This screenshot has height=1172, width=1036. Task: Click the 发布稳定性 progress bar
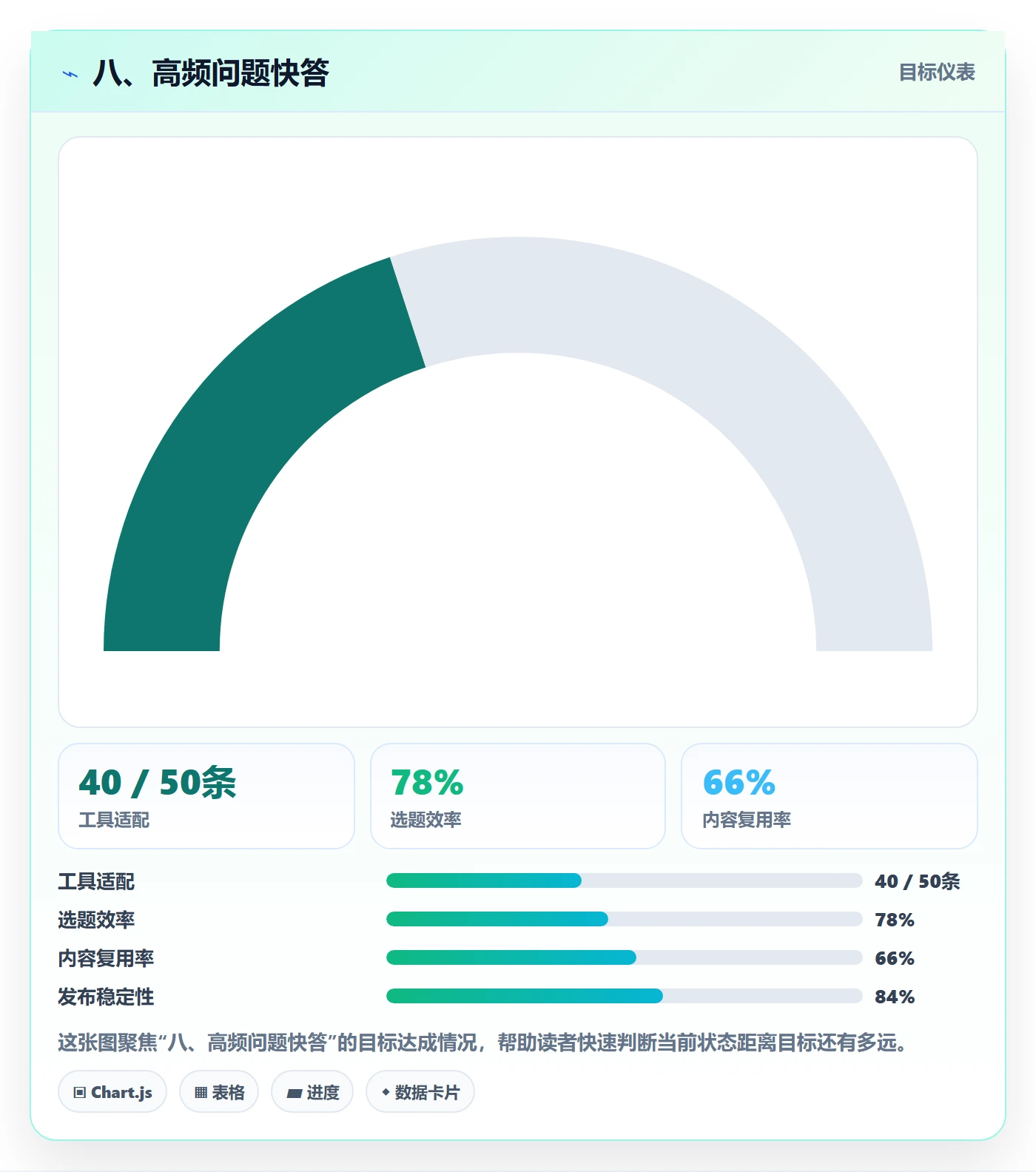(x=624, y=996)
